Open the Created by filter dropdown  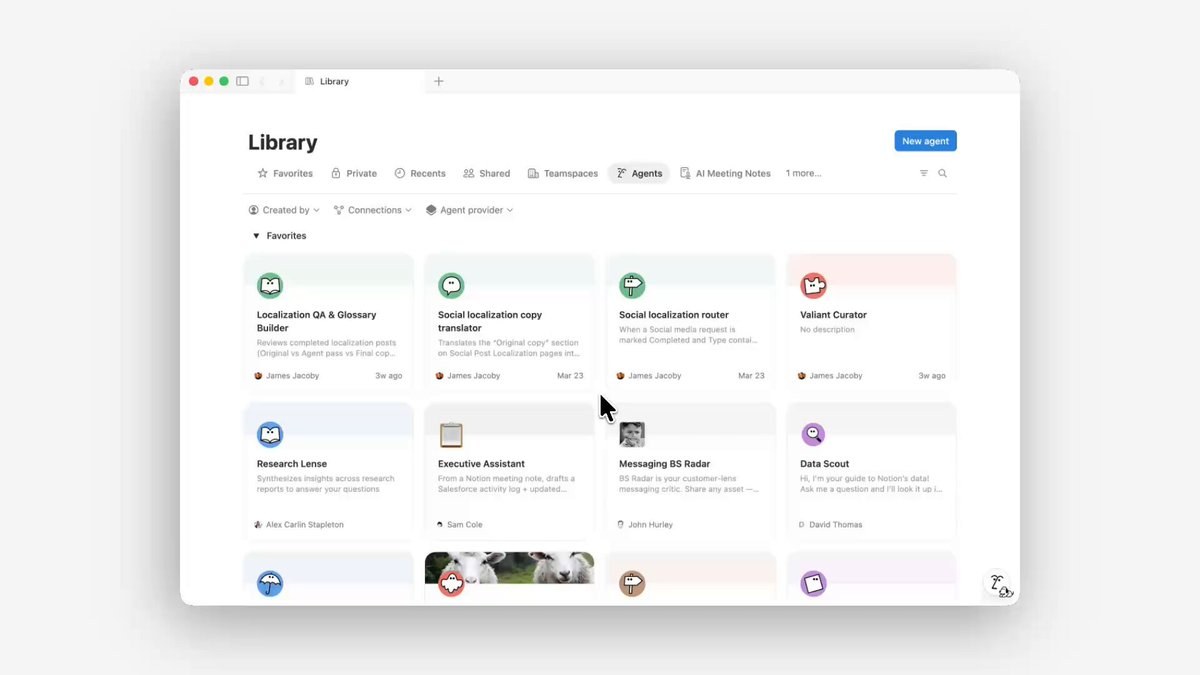click(284, 210)
